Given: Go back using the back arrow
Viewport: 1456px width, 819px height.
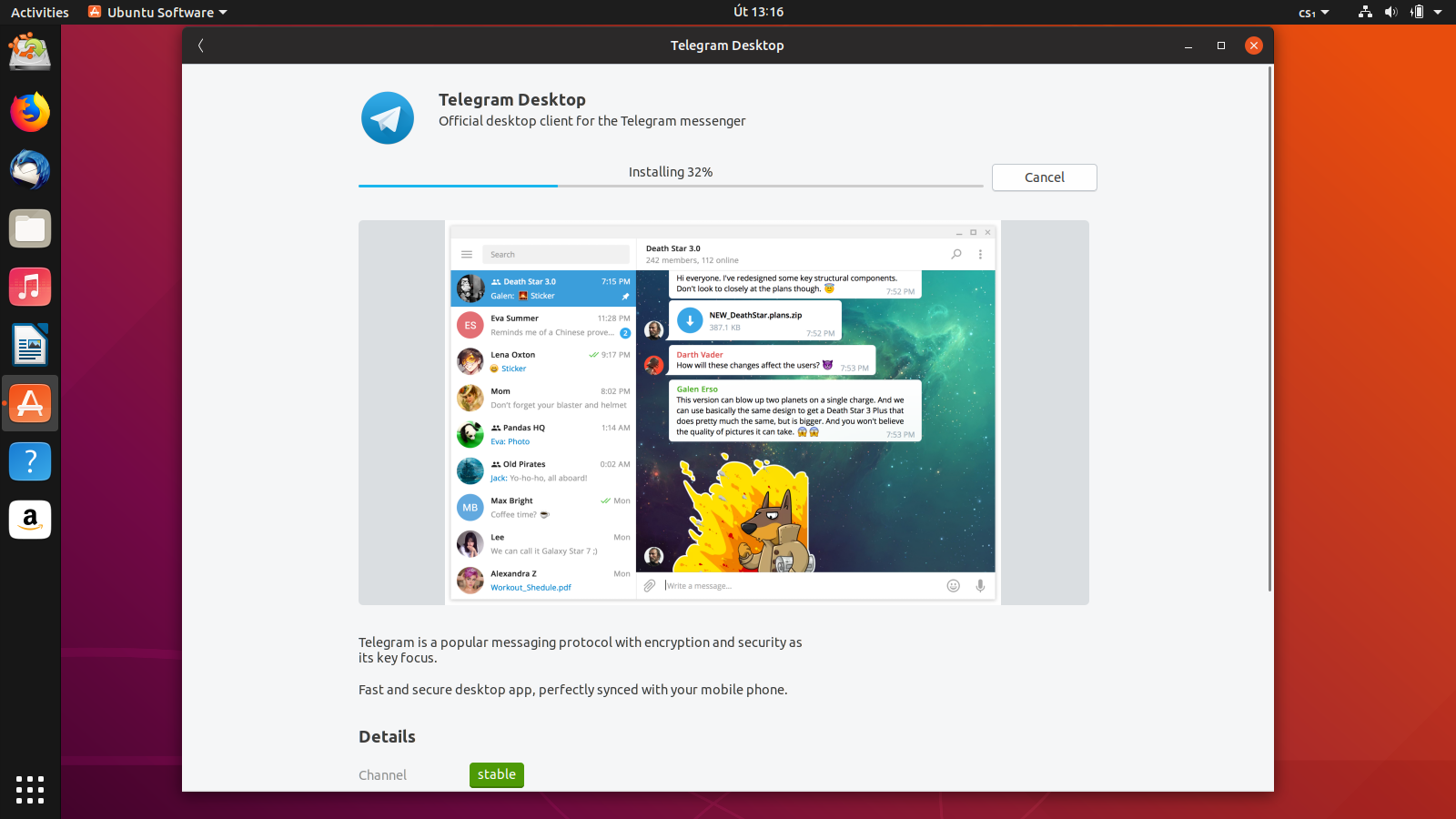Looking at the screenshot, I should click(x=200, y=45).
